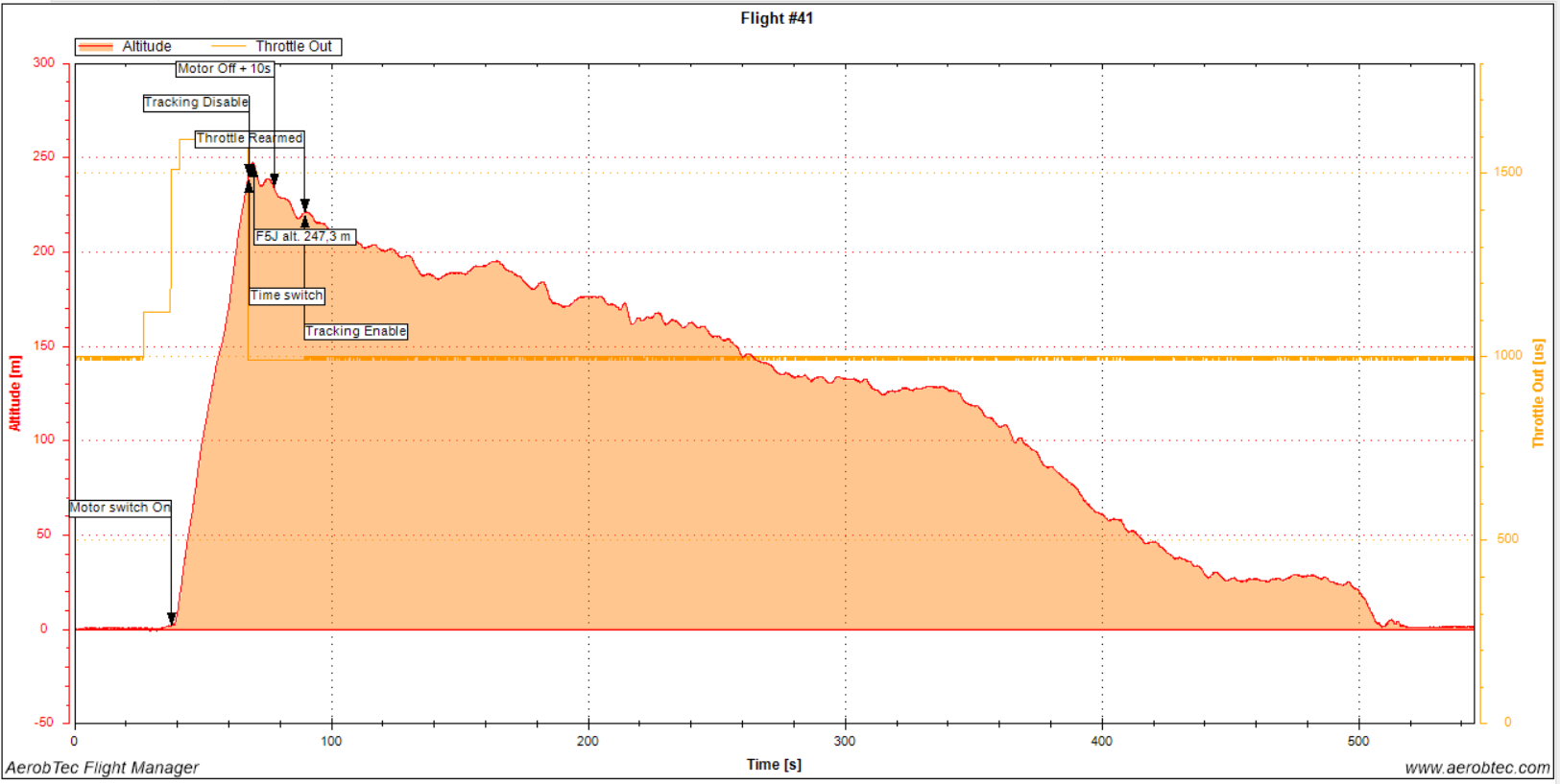The image size is (1560, 784).
Task: Select the Altitude legend label
Action: coord(147,46)
